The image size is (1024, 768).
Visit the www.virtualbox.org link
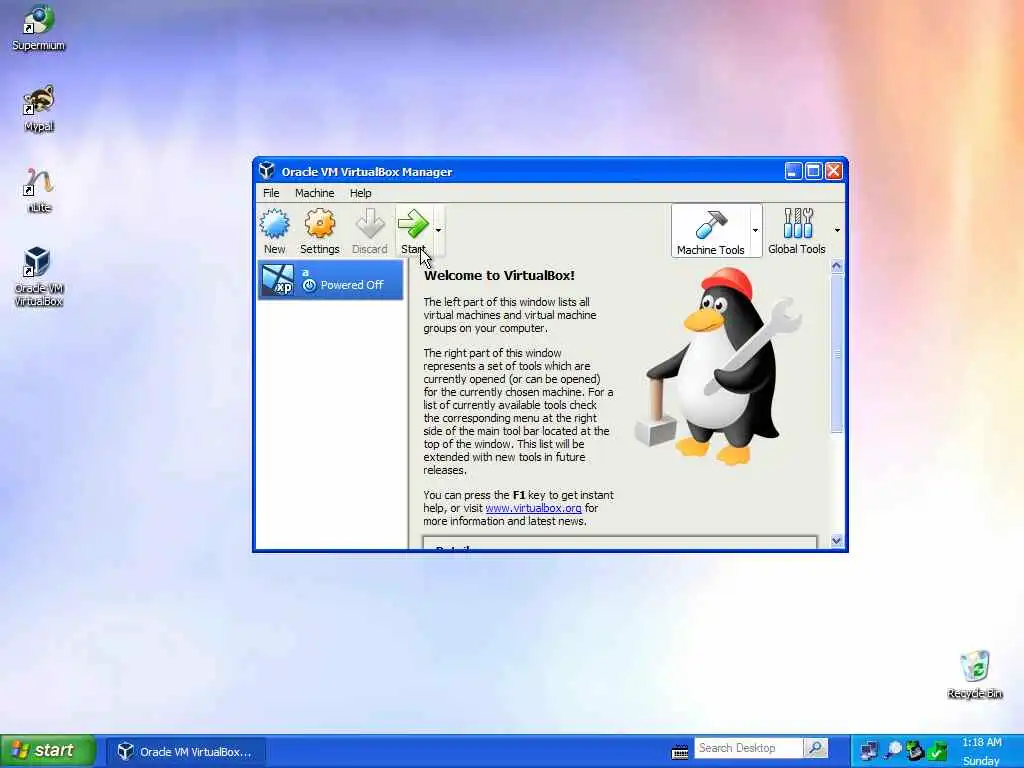533,508
